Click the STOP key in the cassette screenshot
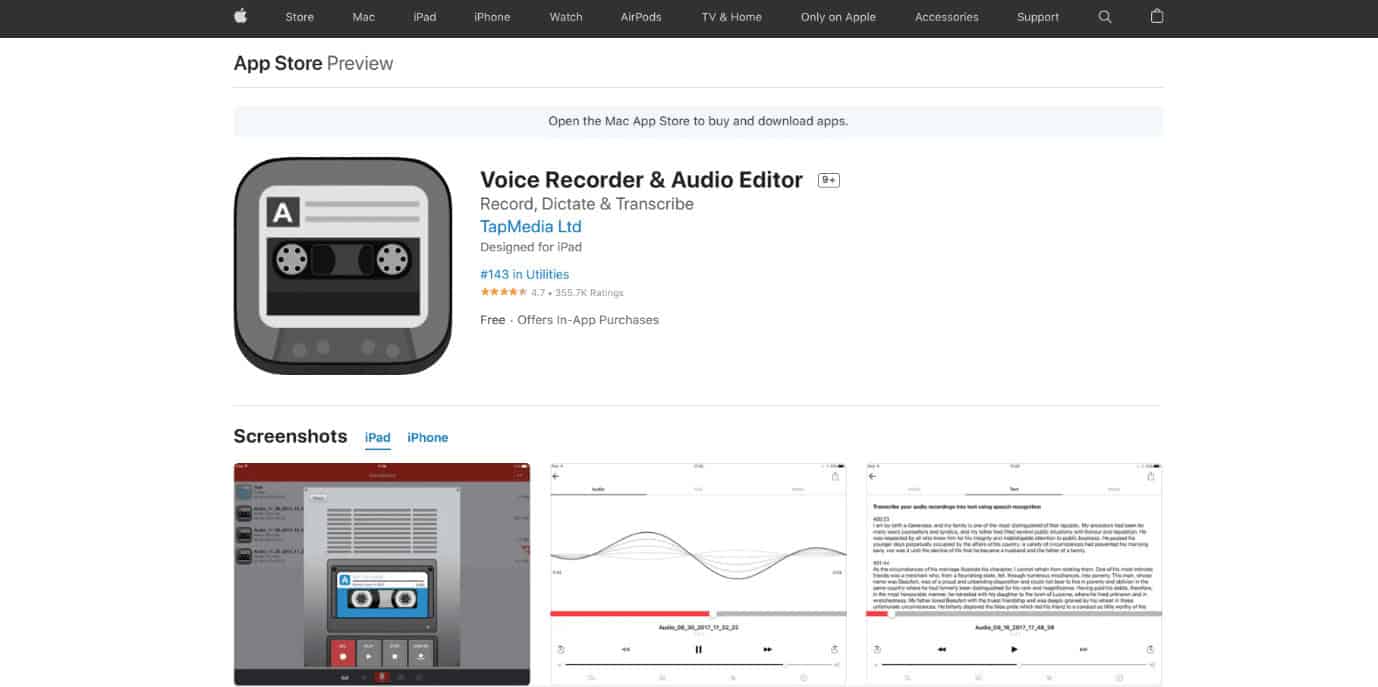Image resolution: width=1378 pixels, height=687 pixels. click(394, 652)
